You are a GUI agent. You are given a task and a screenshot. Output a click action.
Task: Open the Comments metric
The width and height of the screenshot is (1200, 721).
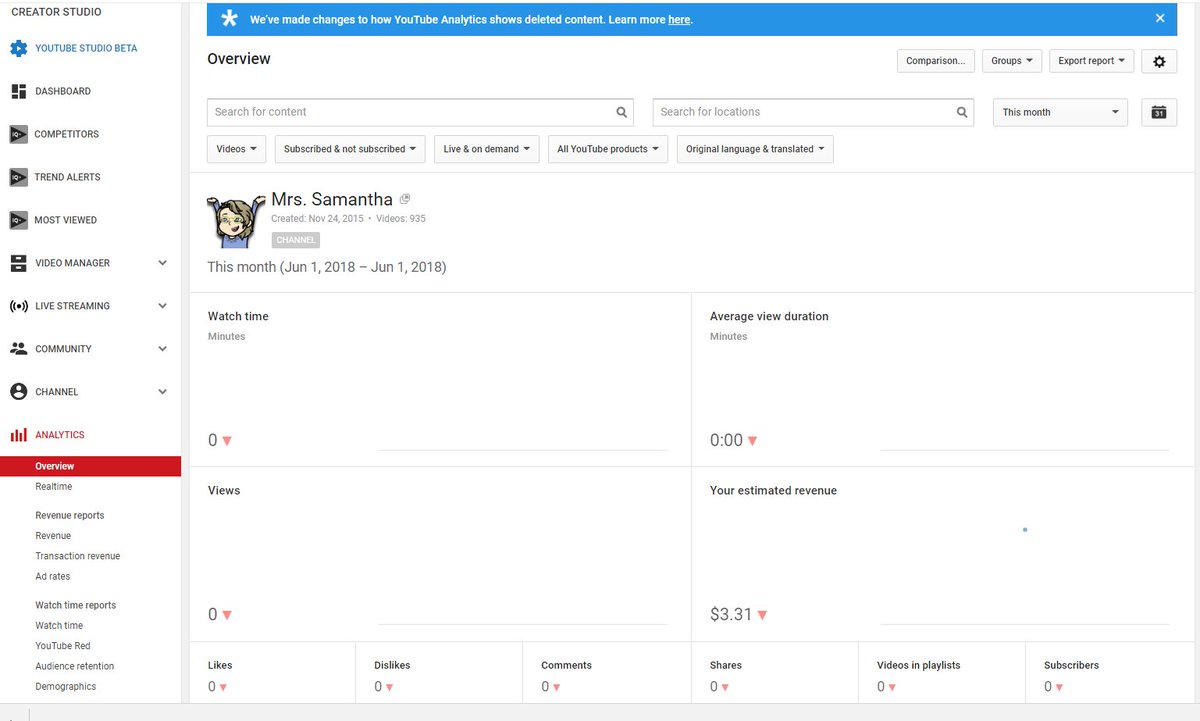(566, 665)
